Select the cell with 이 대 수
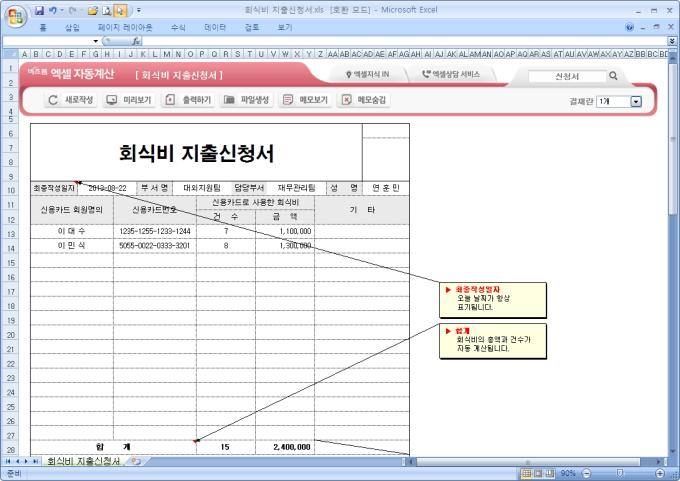680x481 pixels. pos(72,231)
